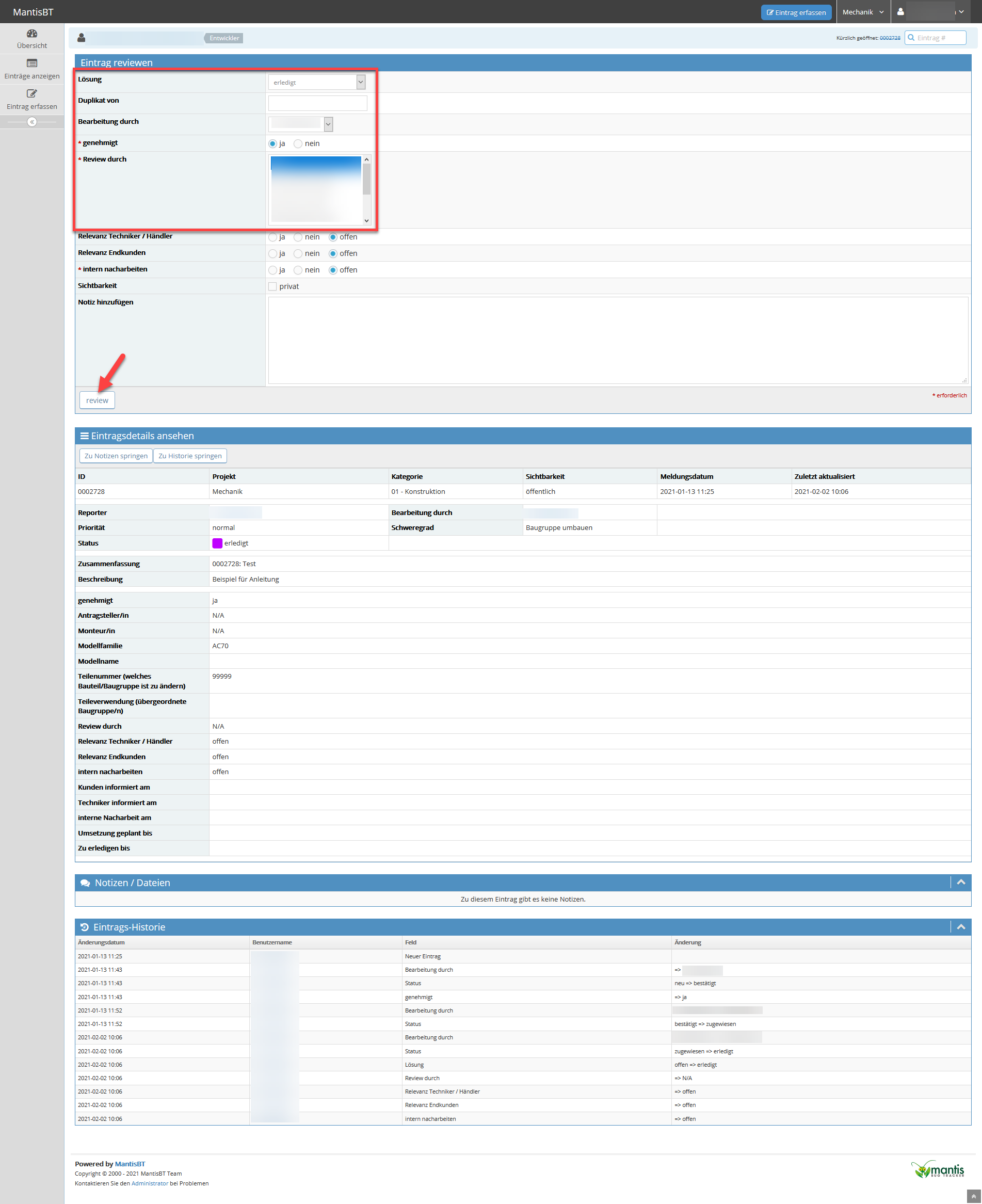
Task: Select "nein" for genehmigt
Action: point(298,143)
